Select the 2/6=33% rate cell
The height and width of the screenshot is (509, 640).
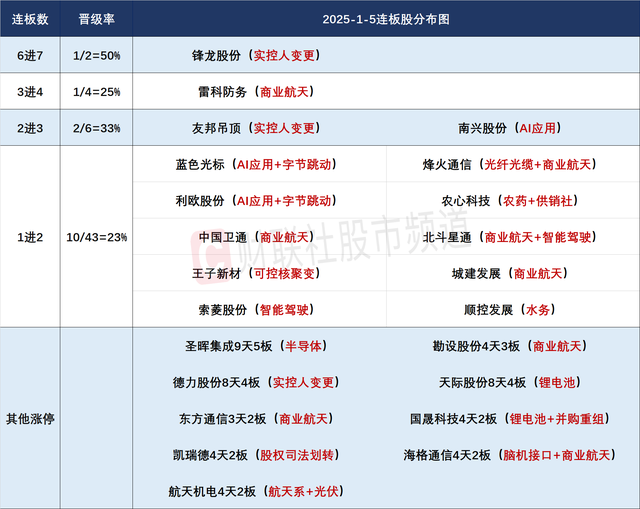[96, 128]
